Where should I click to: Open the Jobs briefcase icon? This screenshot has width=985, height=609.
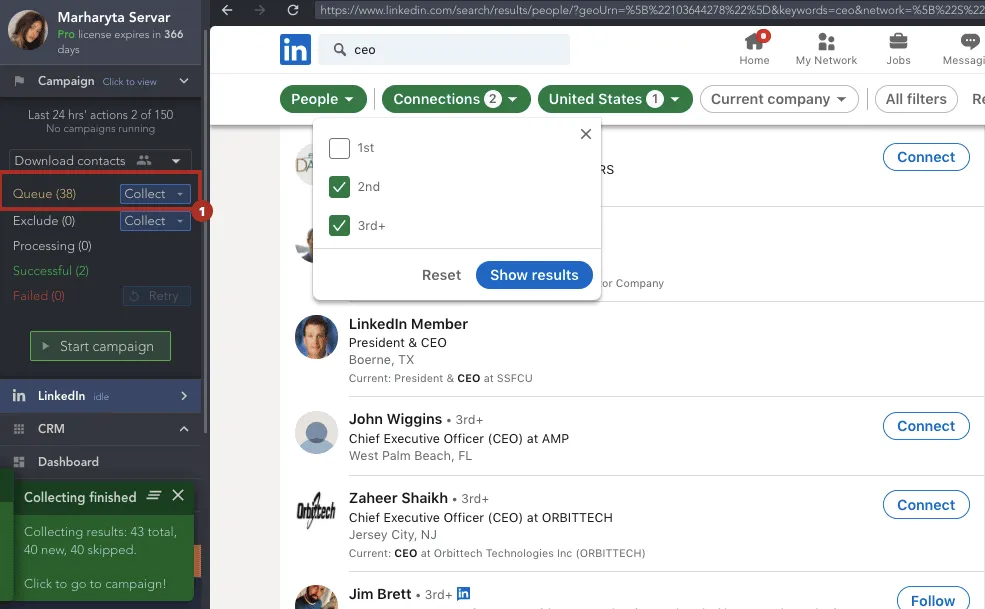[898, 41]
